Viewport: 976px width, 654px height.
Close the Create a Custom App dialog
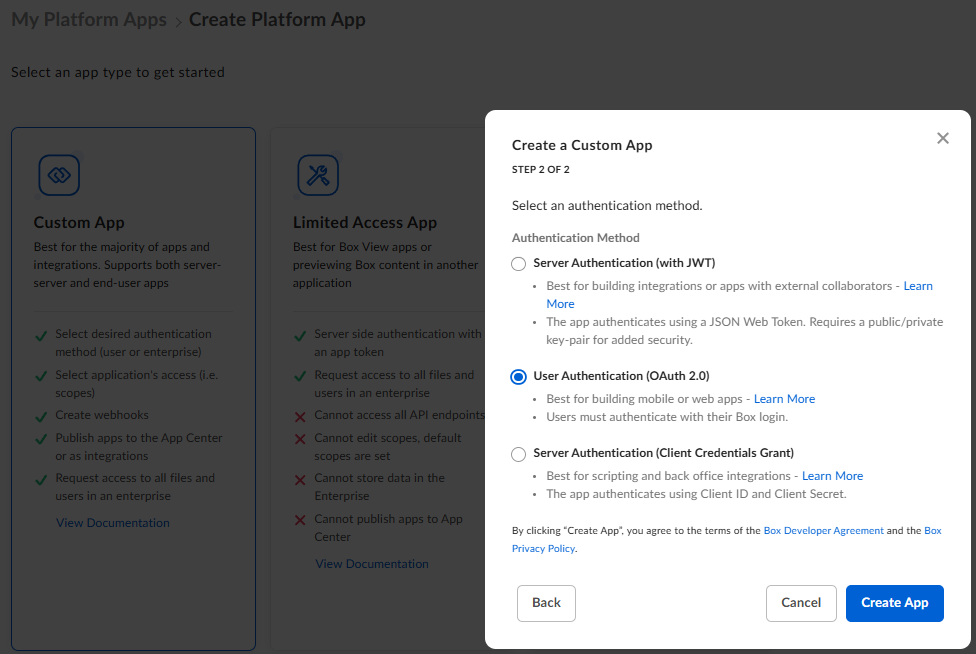pos(942,139)
